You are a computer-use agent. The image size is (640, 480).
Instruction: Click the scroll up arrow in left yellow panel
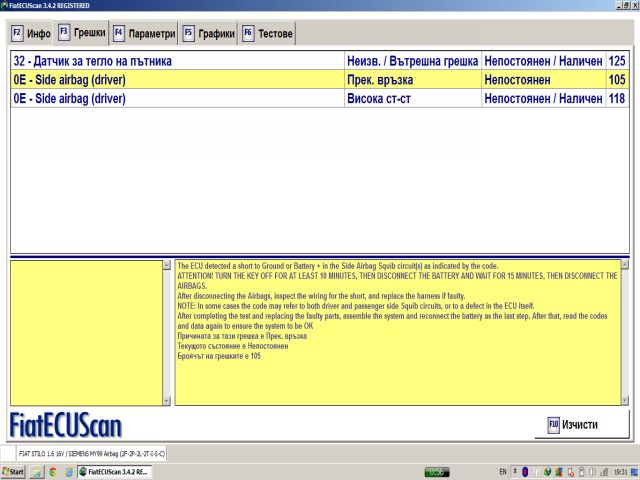(167, 266)
